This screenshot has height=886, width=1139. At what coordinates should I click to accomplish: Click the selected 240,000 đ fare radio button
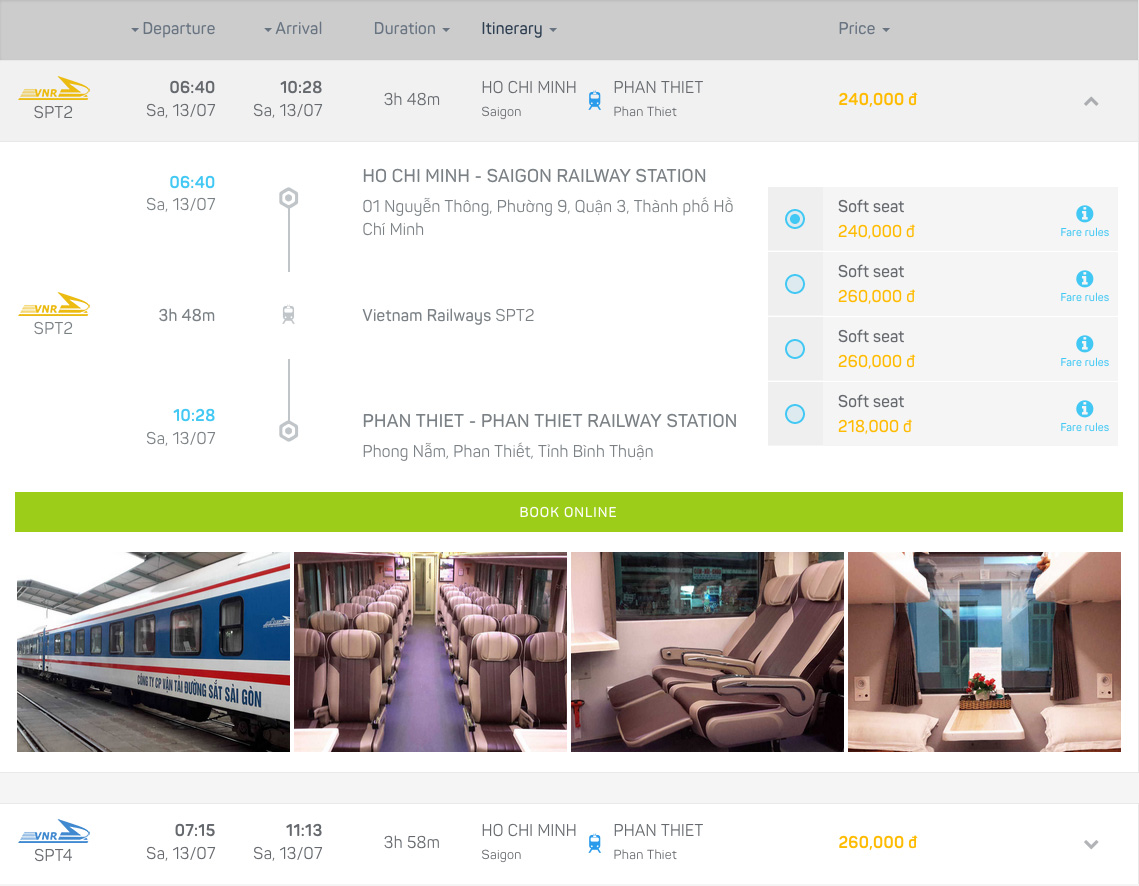[795, 218]
